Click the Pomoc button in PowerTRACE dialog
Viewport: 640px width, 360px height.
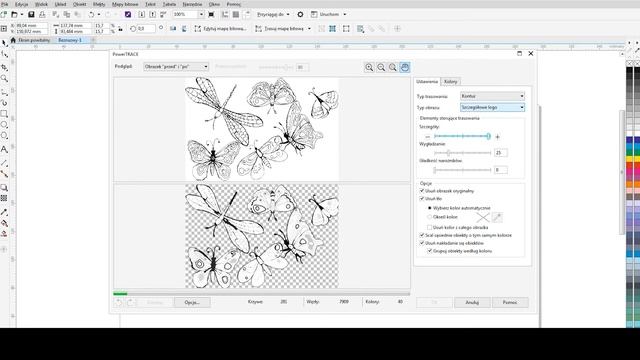510,302
